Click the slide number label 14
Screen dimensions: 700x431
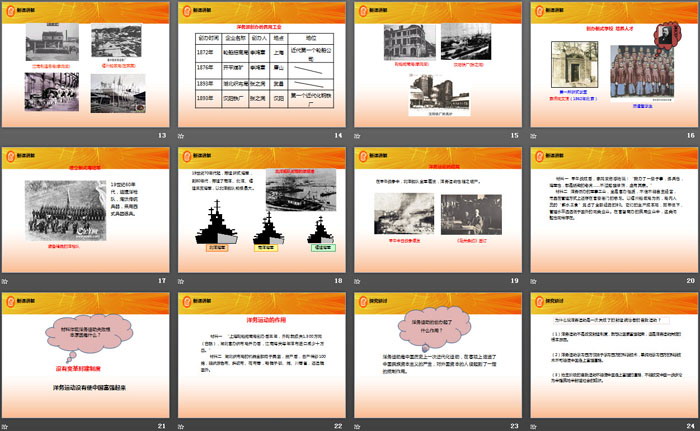click(x=338, y=135)
